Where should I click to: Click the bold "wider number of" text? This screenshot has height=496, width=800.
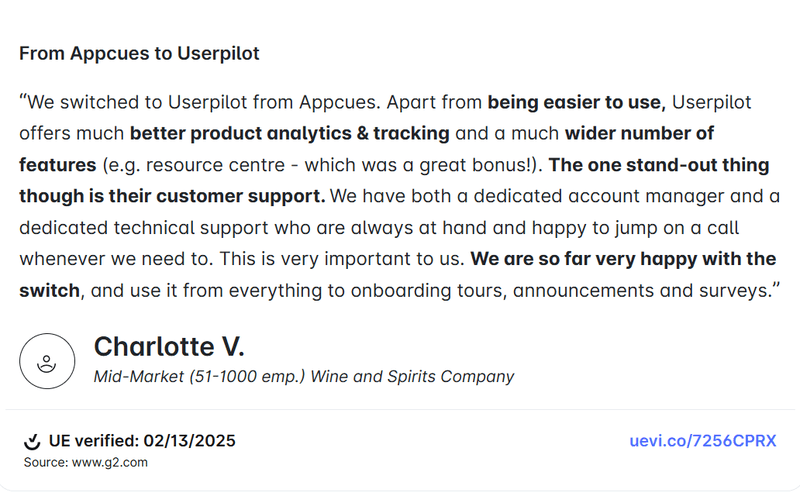(x=639, y=133)
